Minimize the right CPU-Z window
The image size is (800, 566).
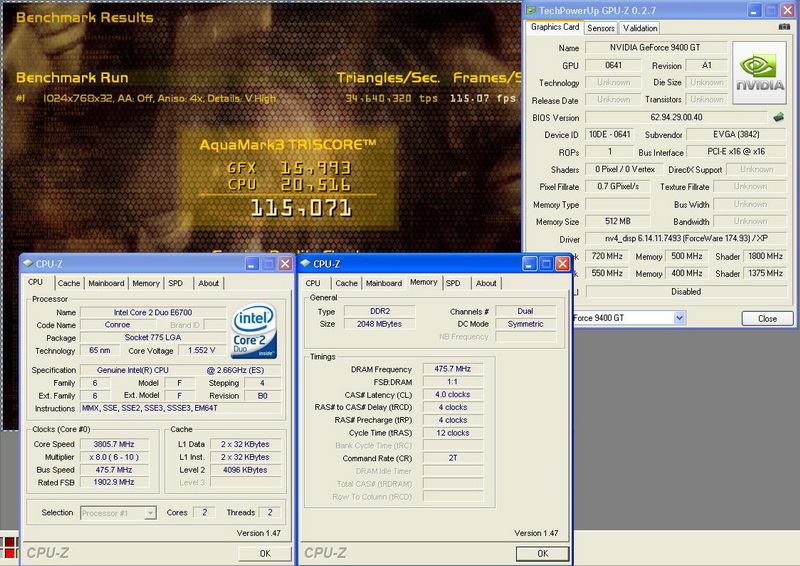[529, 263]
